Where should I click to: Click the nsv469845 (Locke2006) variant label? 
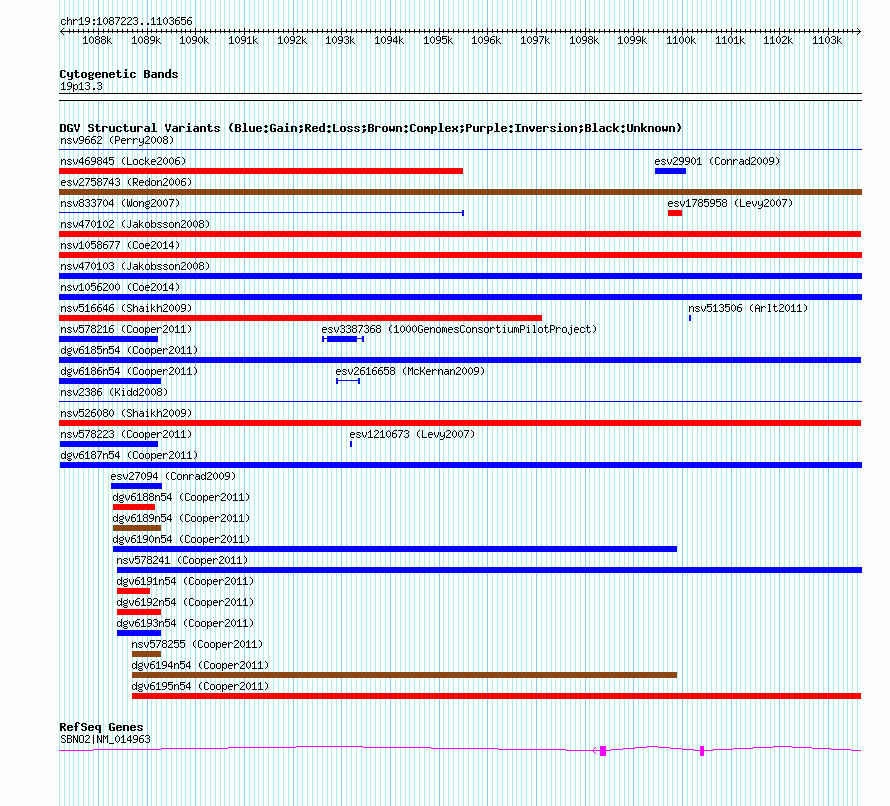pyautogui.click(x=123, y=161)
